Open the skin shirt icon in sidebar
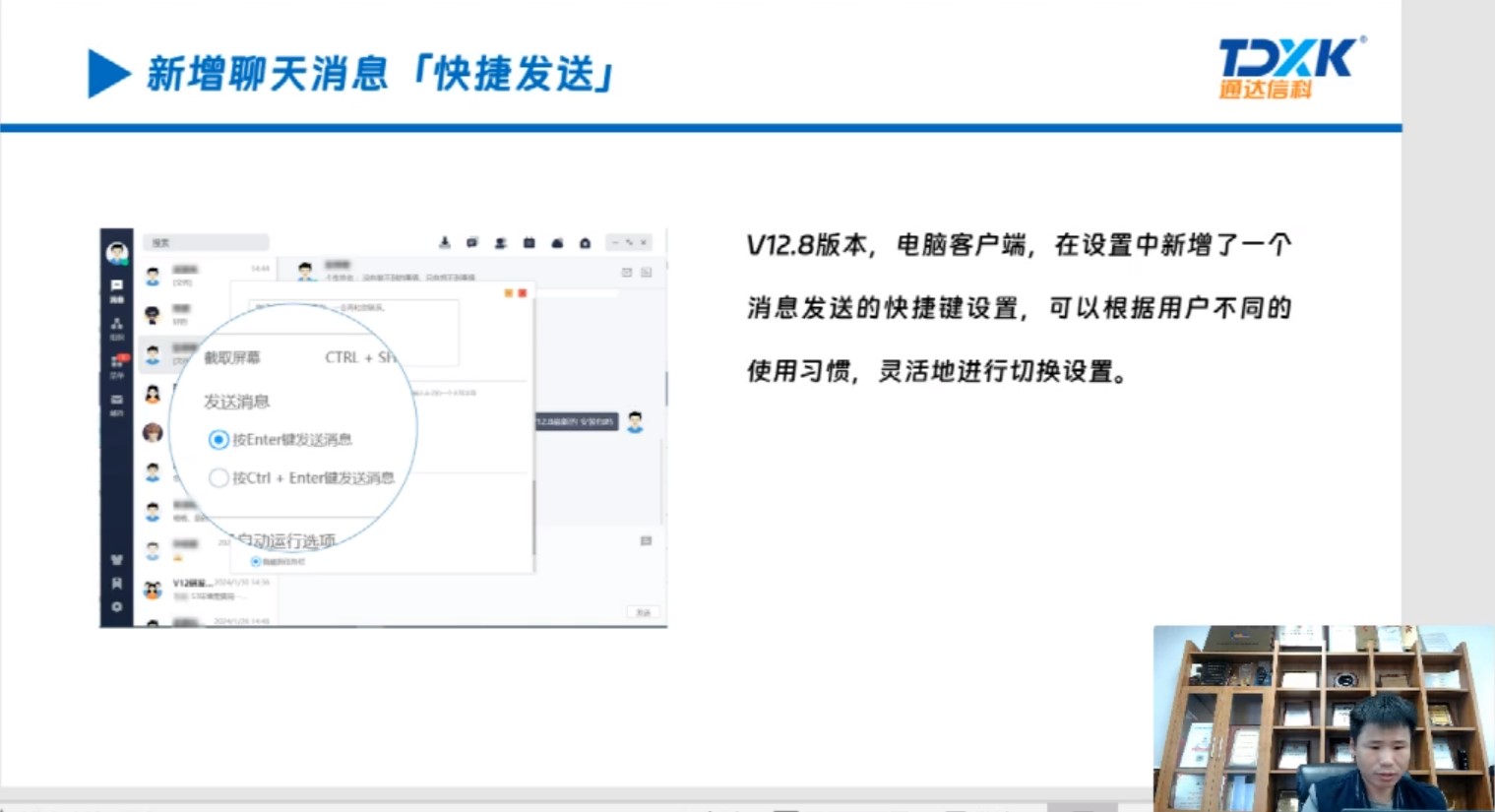This screenshot has height=812, width=1495. coord(116,559)
